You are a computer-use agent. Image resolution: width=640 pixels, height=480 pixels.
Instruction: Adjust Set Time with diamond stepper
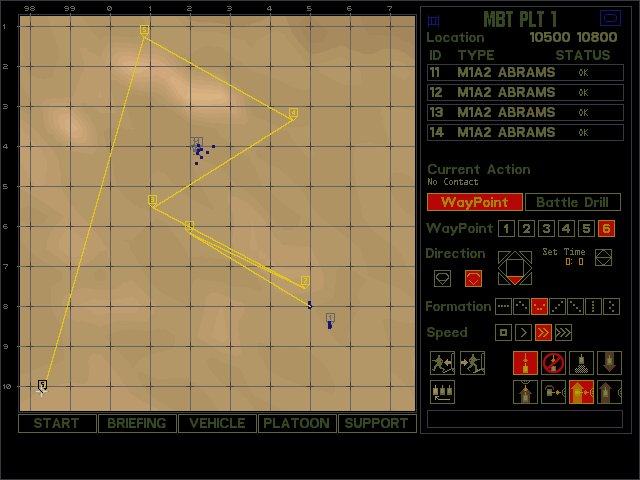point(603,258)
